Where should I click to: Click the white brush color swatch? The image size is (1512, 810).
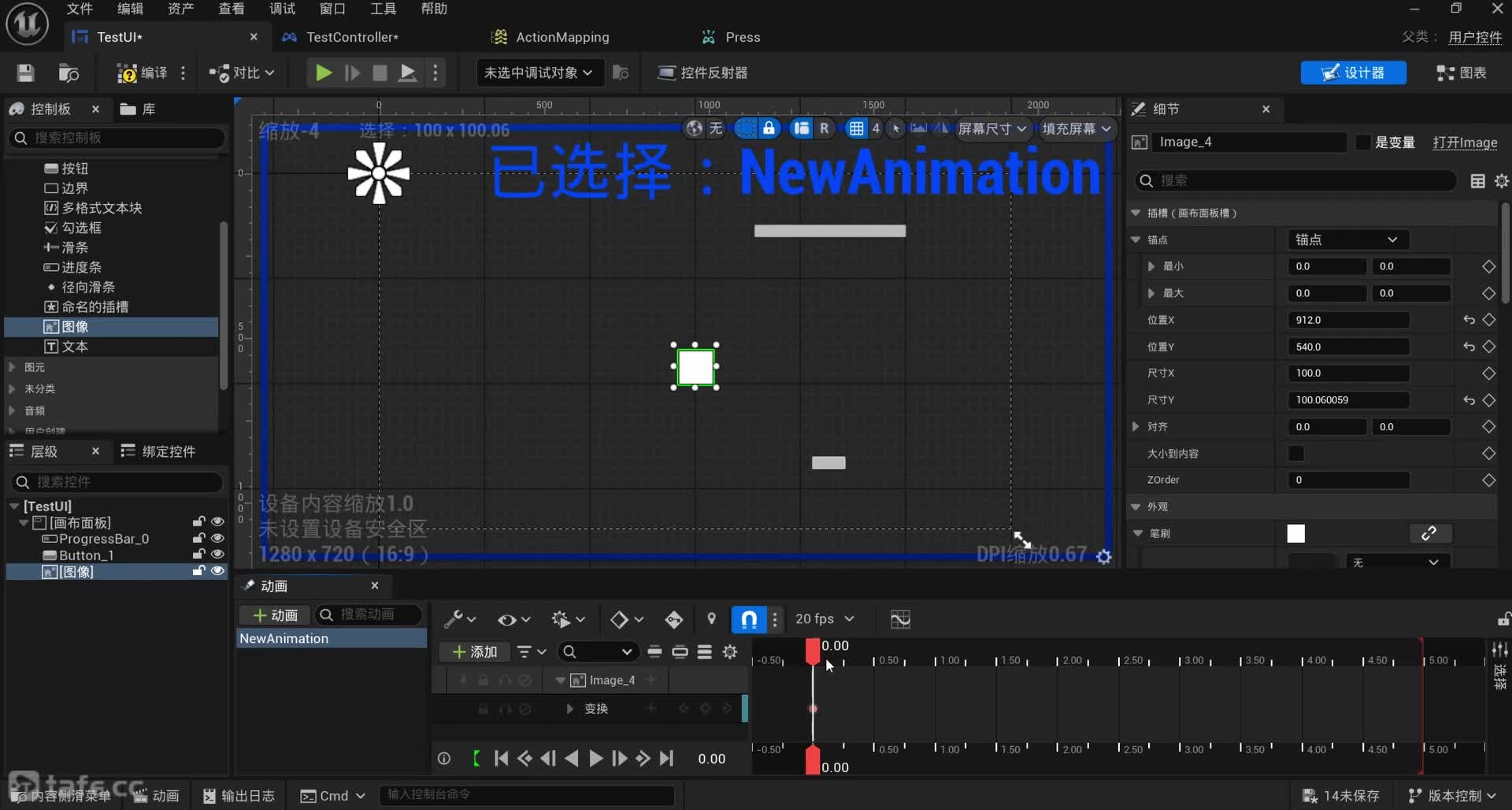[1296, 533]
